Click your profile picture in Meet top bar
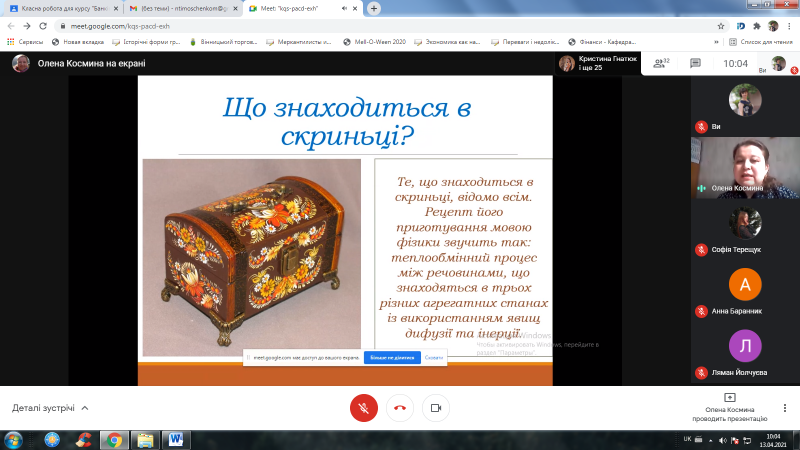The width and height of the screenshot is (800, 450). pyautogui.click(x=778, y=63)
